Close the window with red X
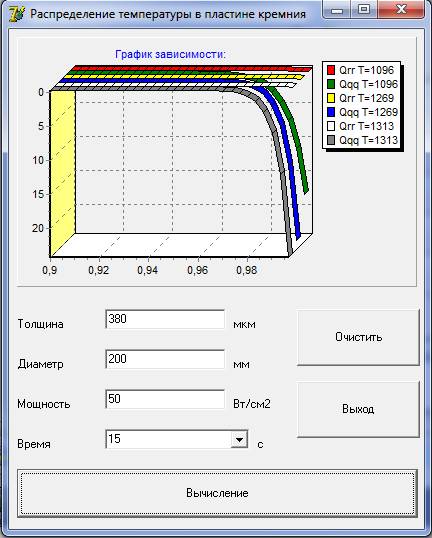Viewport: 432px width, 538px height. pyautogui.click(x=400, y=9)
